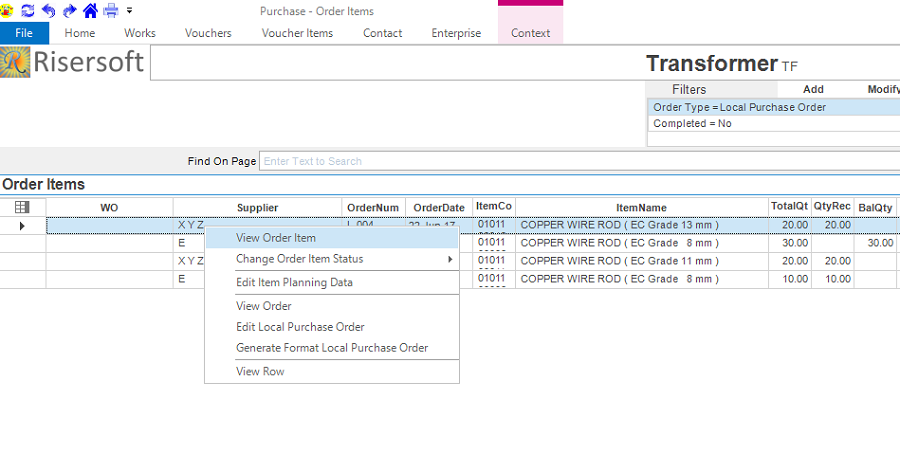Click Add in the Filters panel

click(813, 89)
